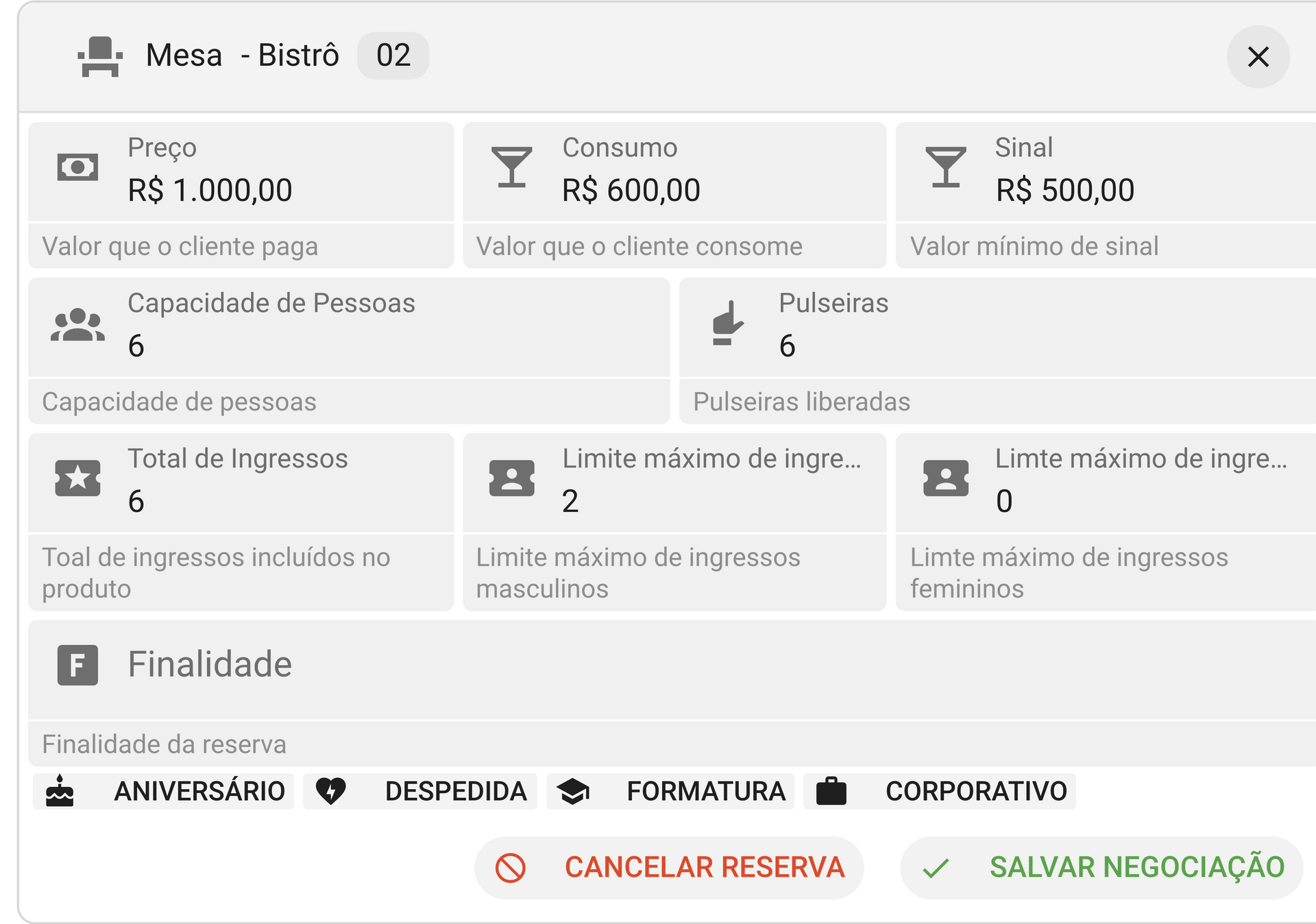Click the star ticket icon for Total de Ingressos
The image size is (1316, 924).
77,478
